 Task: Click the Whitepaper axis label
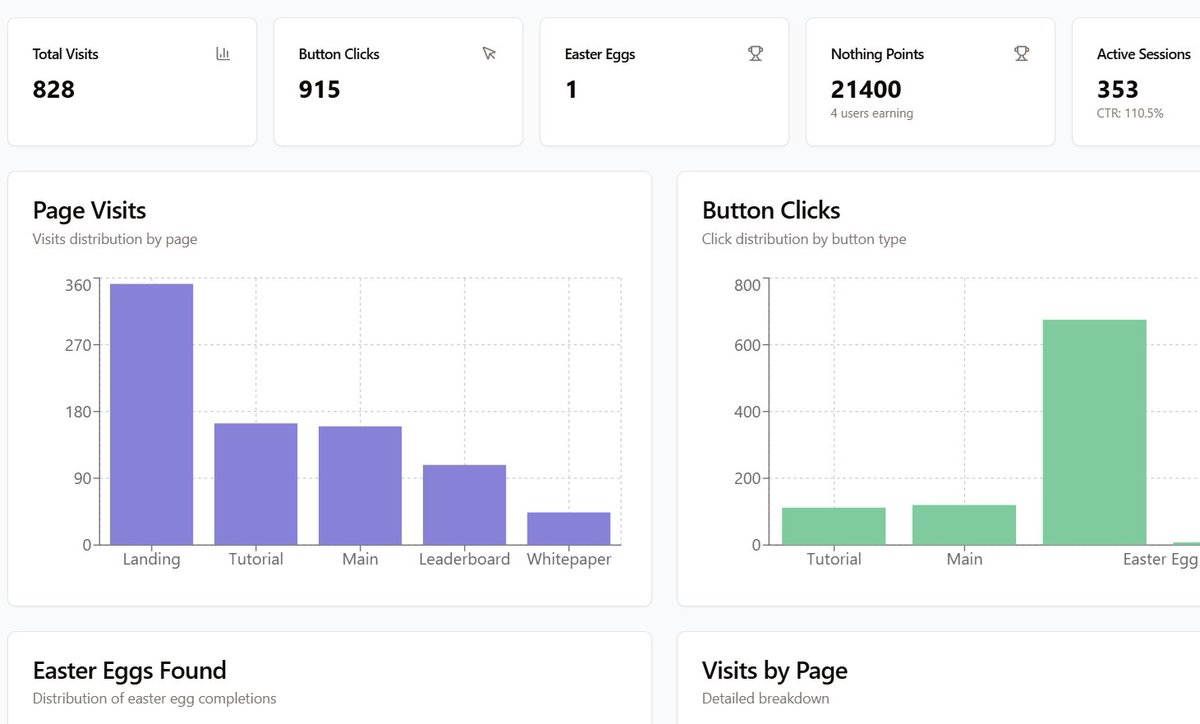coord(568,559)
